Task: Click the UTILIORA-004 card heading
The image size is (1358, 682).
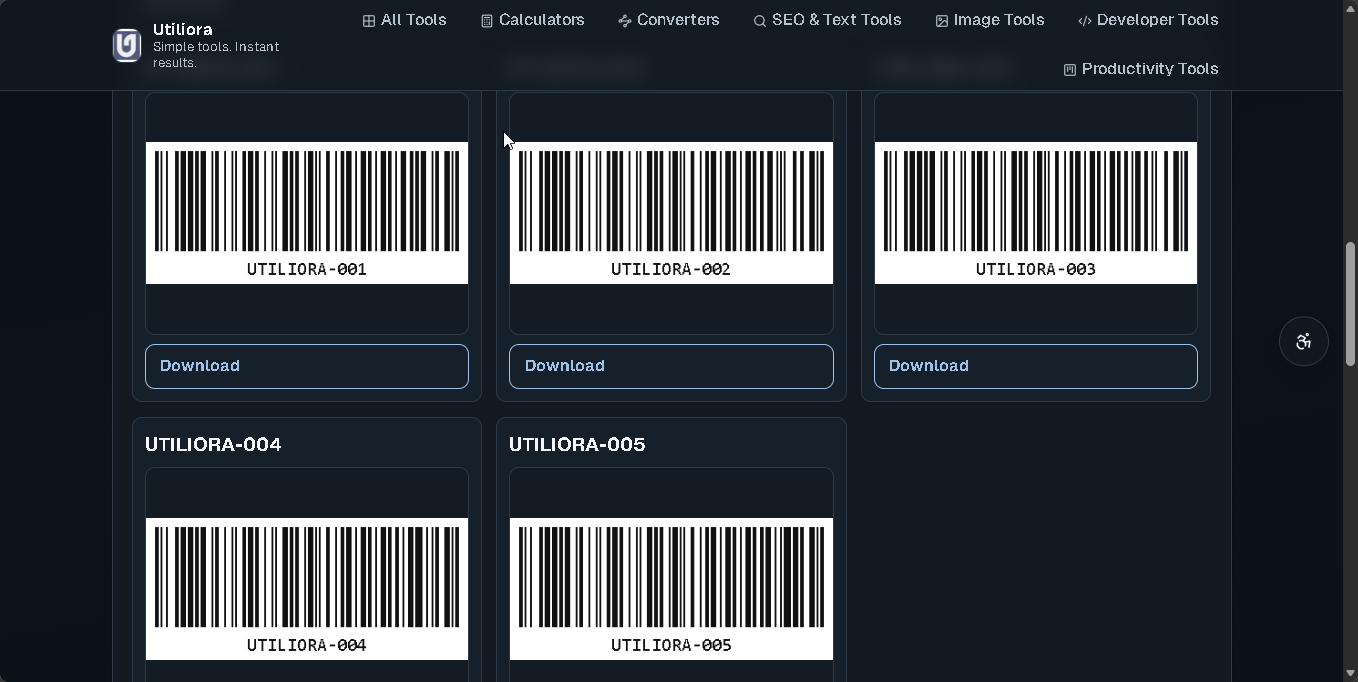Action: tap(213, 444)
